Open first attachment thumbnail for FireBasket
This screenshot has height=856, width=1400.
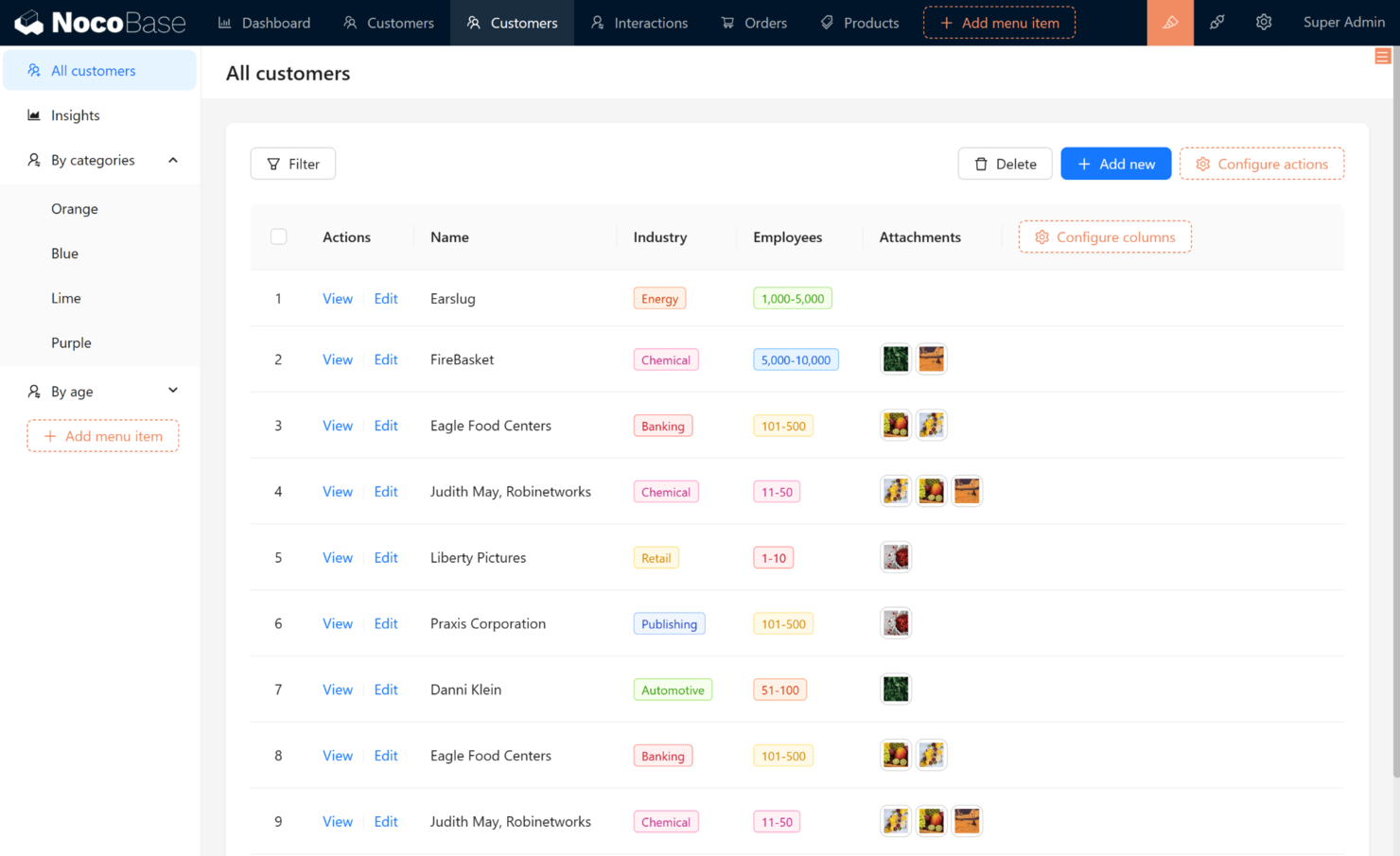(896, 359)
